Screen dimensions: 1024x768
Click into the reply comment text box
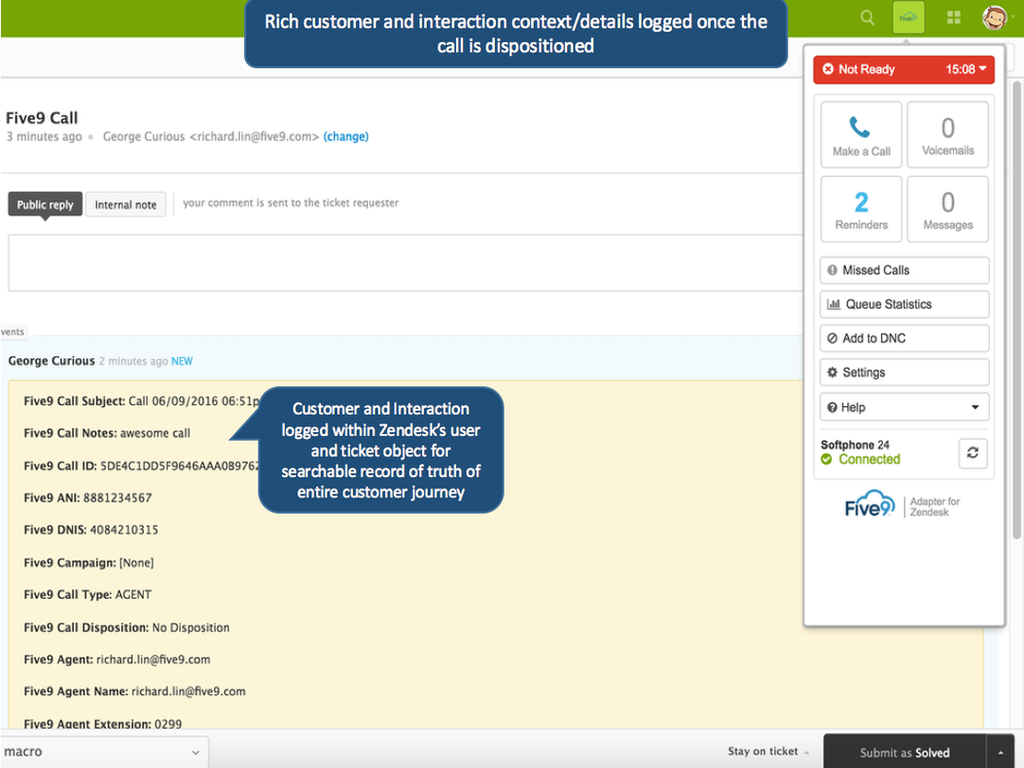tap(400, 262)
